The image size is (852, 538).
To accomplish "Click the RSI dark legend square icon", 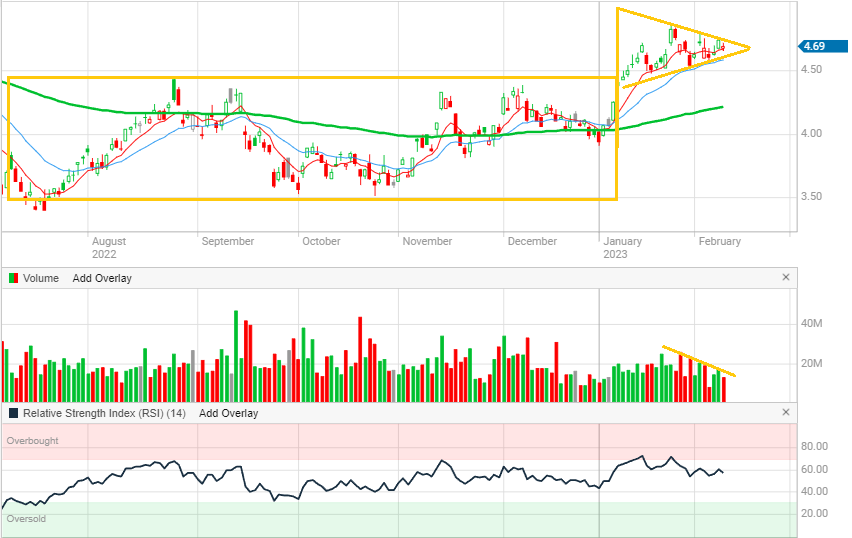I will [13, 413].
